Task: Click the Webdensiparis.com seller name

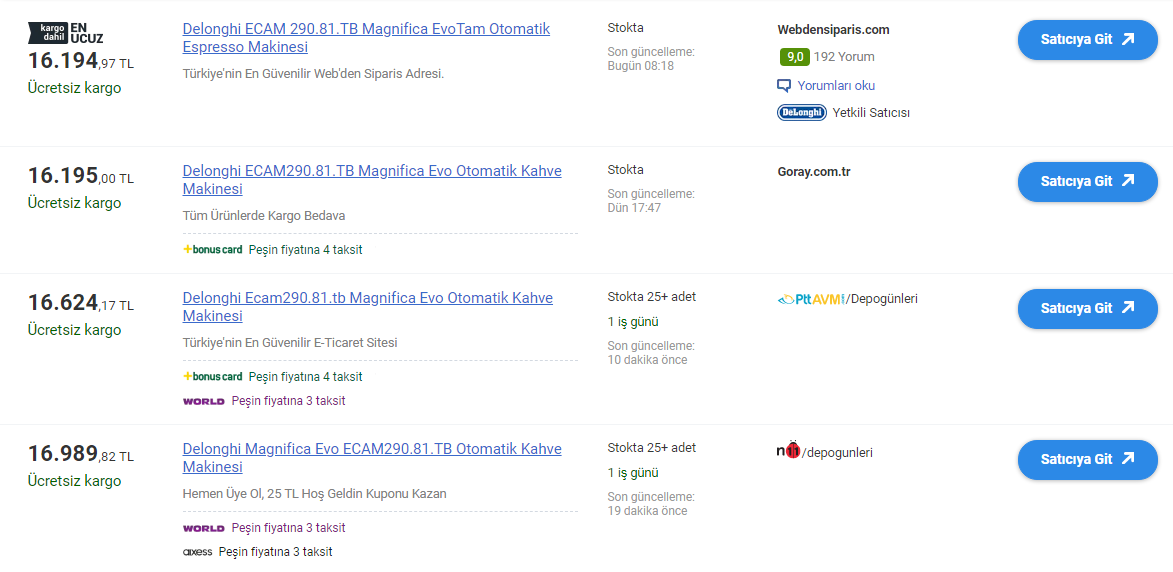Action: point(833,30)
